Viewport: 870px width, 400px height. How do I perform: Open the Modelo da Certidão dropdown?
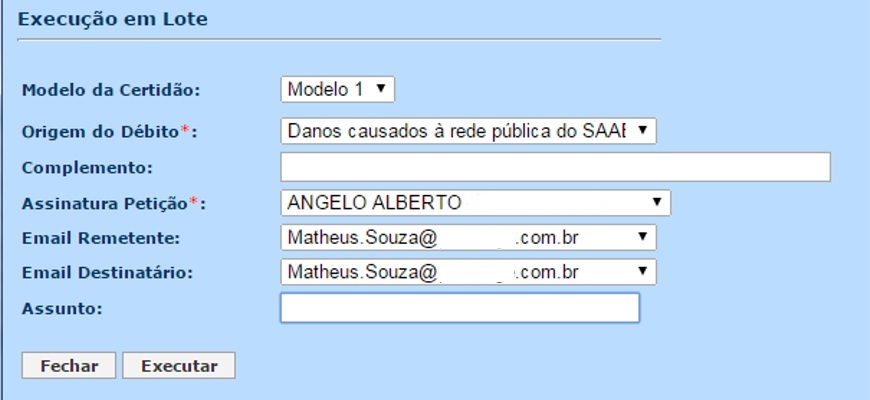[x=337, y=90]
